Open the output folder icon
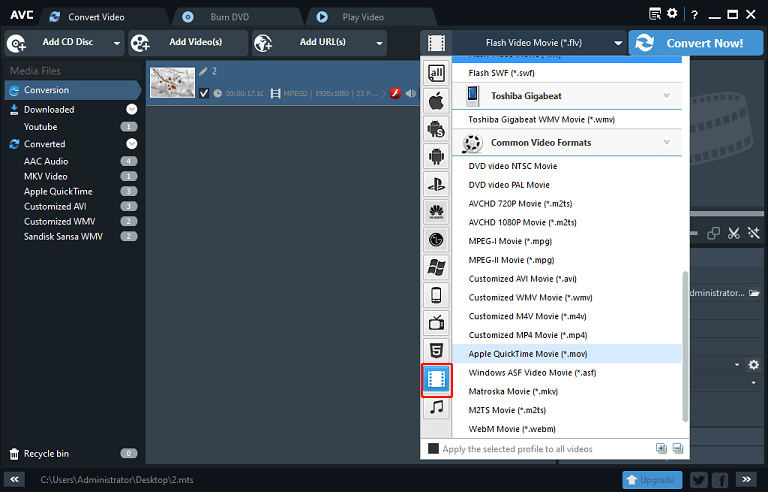This screenshot has height=492, width=768. 754,293
